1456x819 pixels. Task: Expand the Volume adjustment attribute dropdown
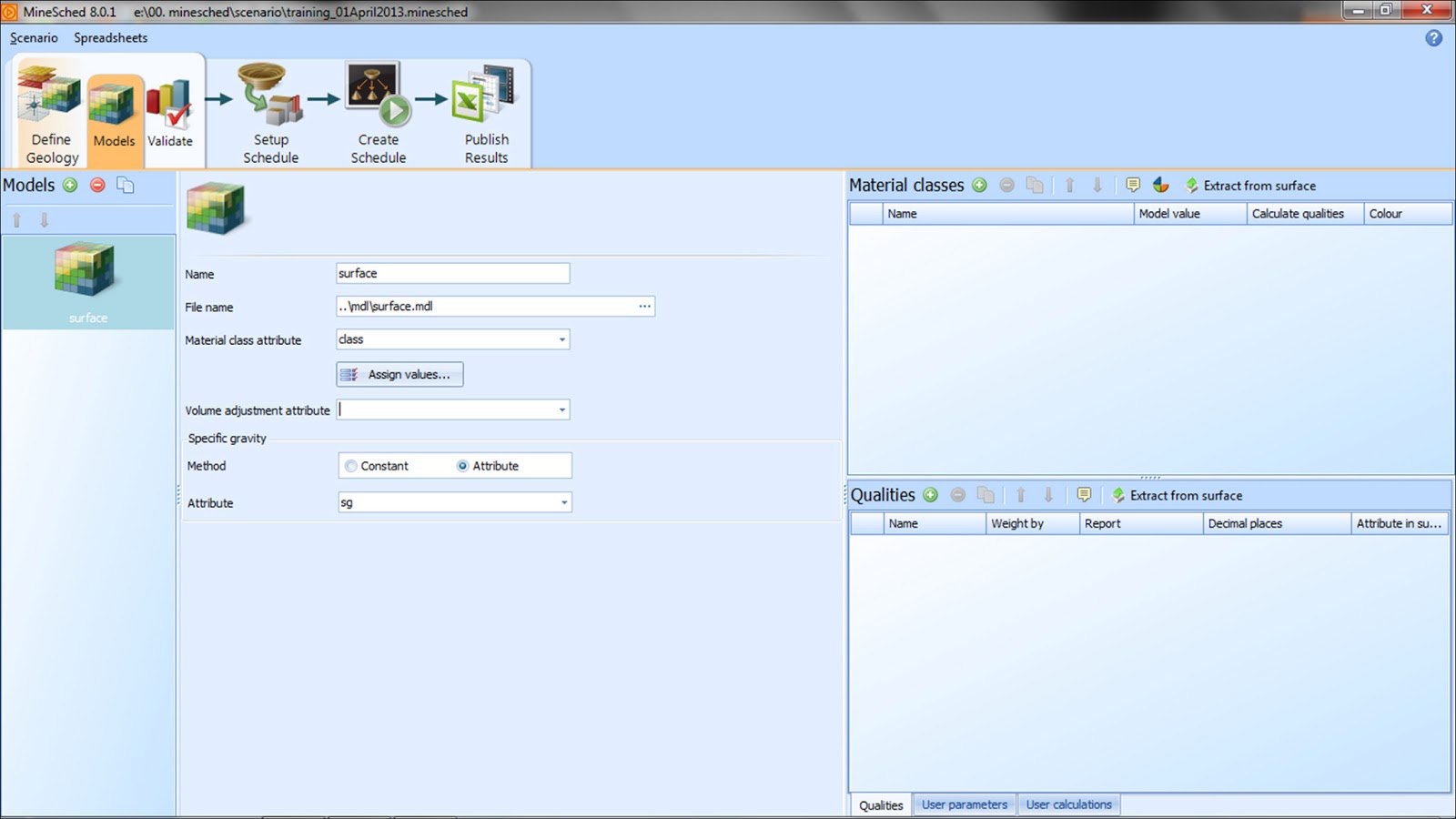pos(561,409)
